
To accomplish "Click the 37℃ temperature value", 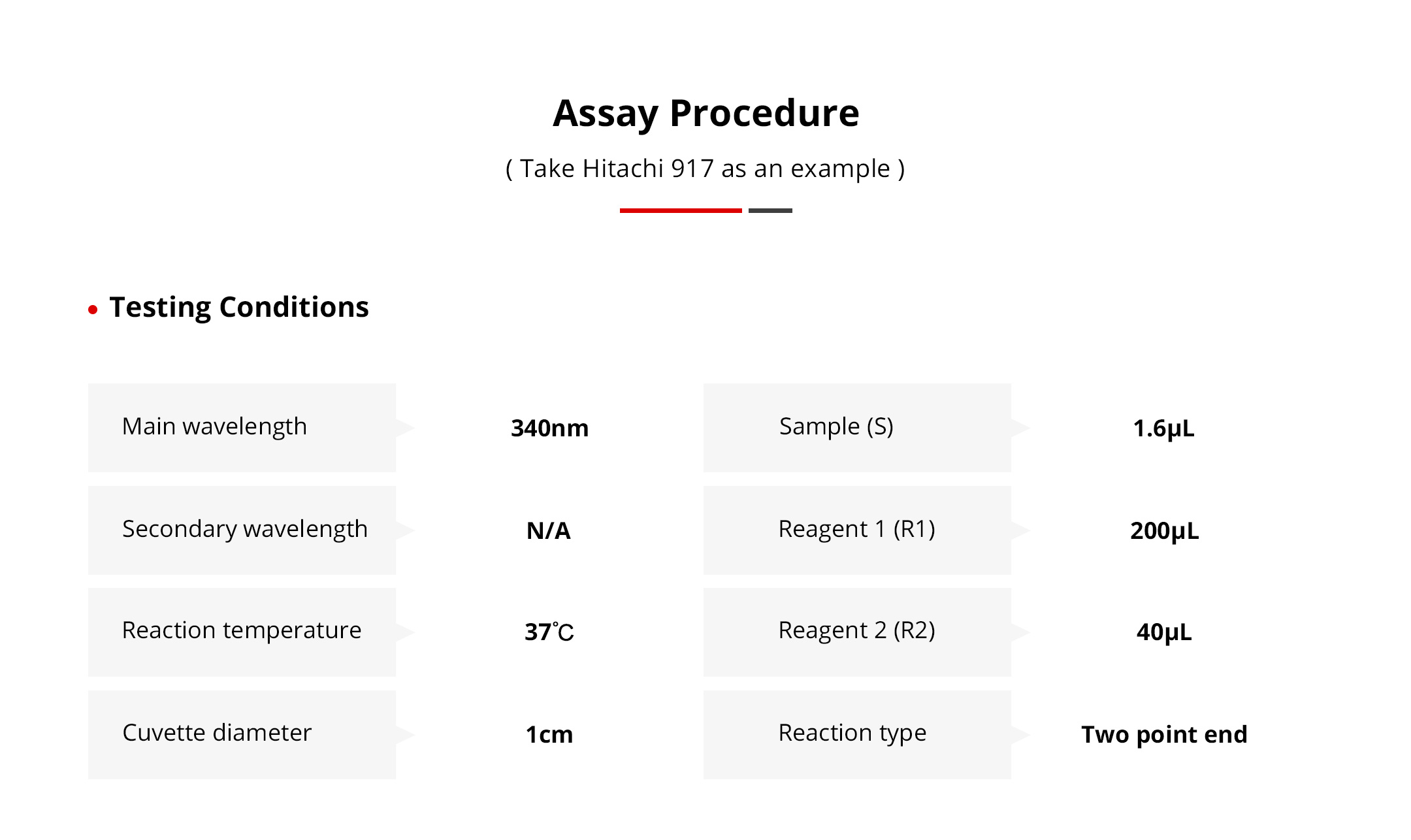I will tap(549, 632).
